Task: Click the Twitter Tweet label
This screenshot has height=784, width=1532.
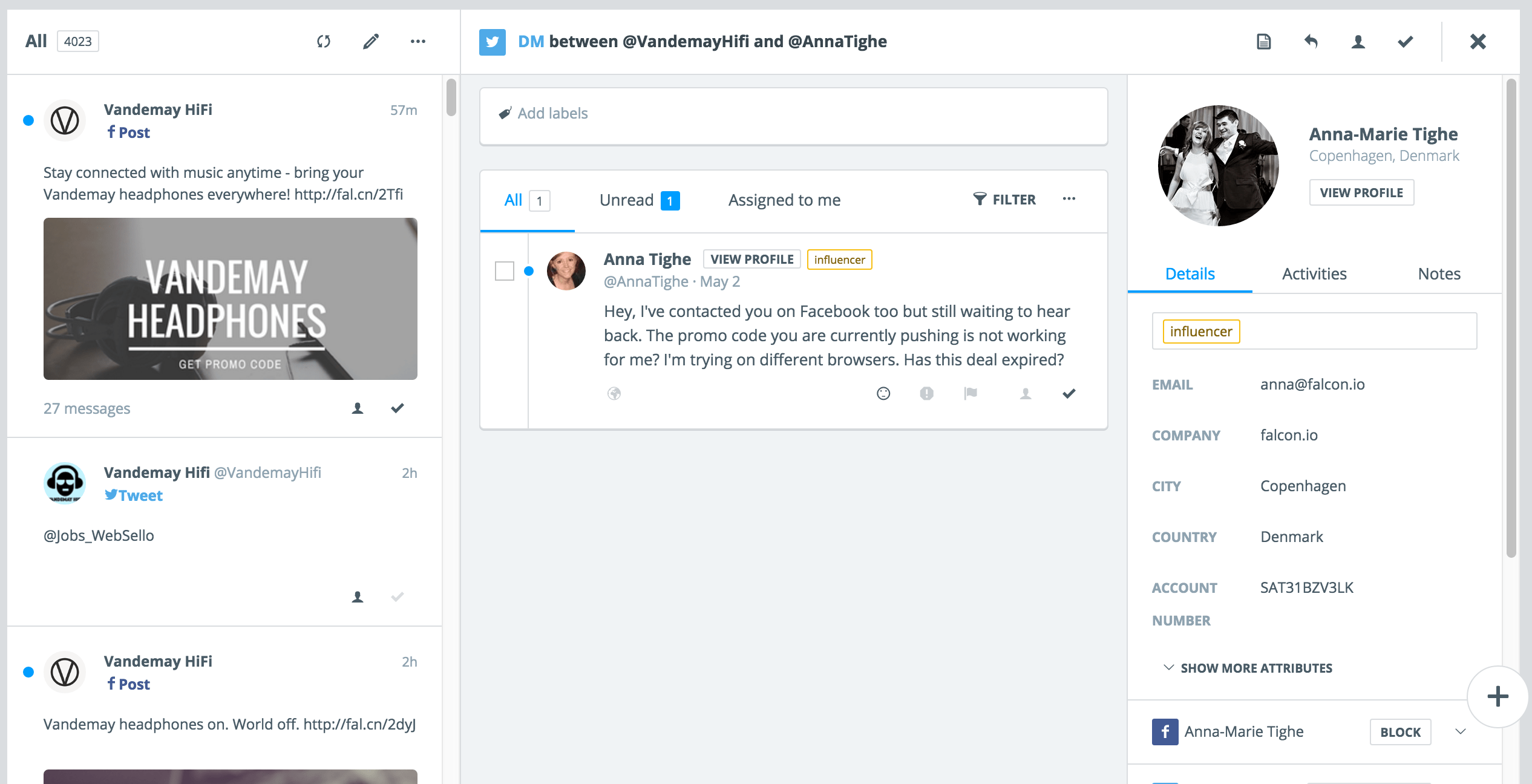Action: [x=134, y=495]
